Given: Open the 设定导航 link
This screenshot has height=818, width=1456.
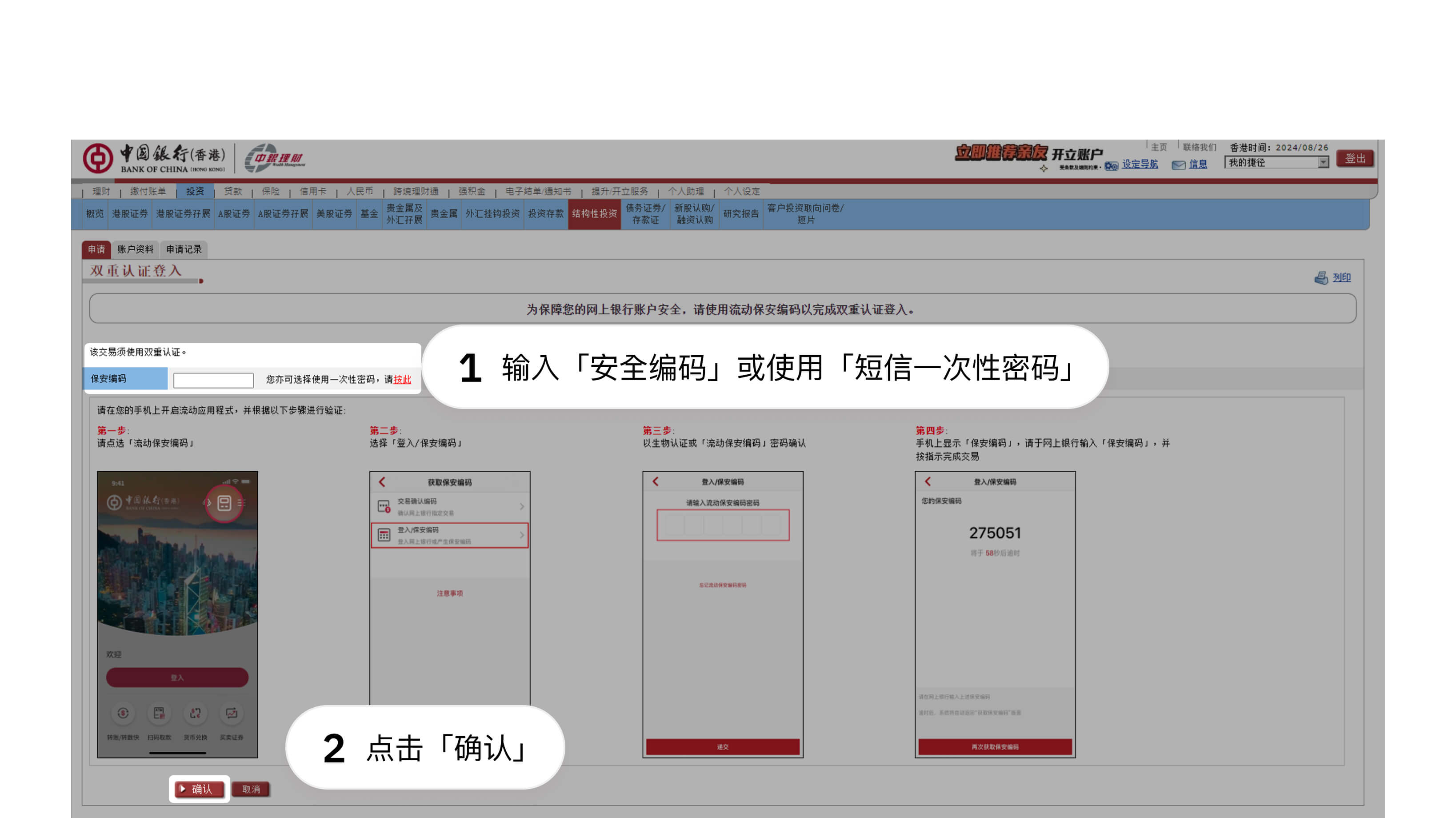Looking at the screenshot, I should [1140, 164].
